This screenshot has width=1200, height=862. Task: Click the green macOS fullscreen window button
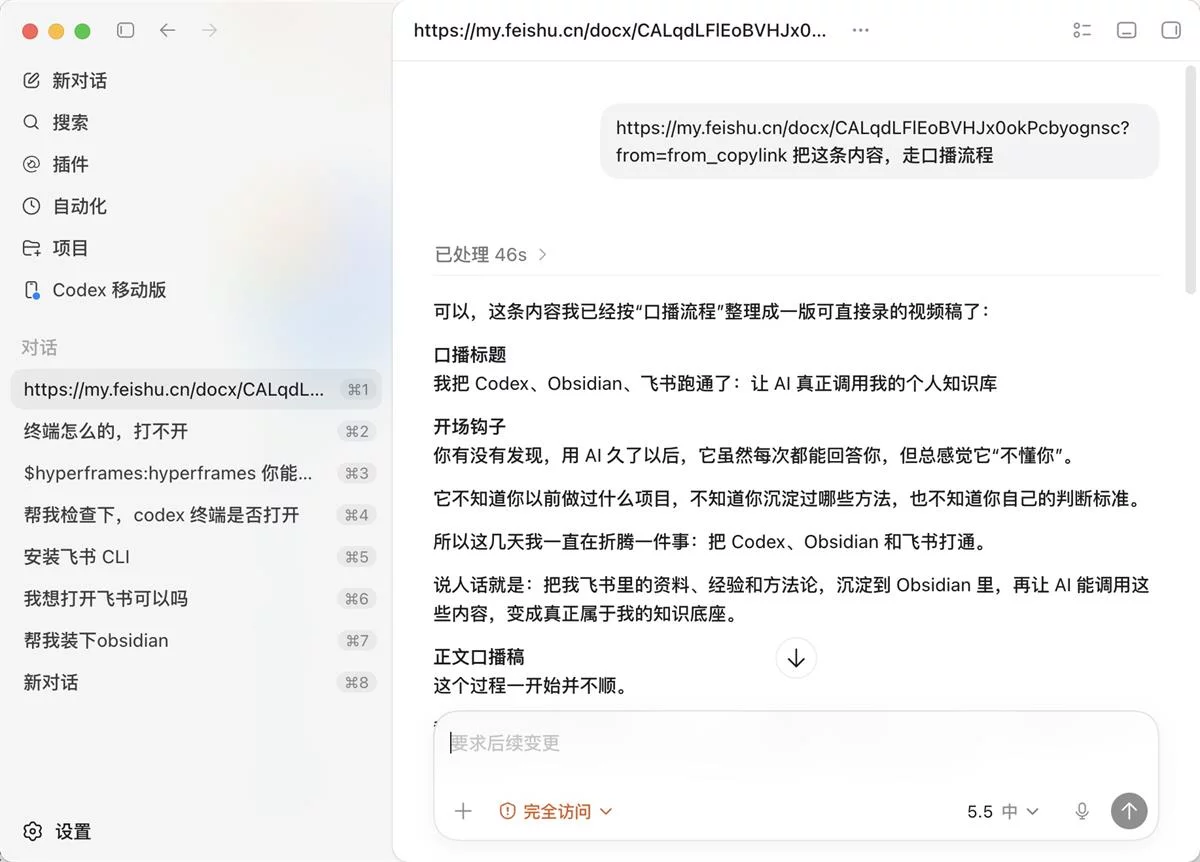click(x=82, y=31)
